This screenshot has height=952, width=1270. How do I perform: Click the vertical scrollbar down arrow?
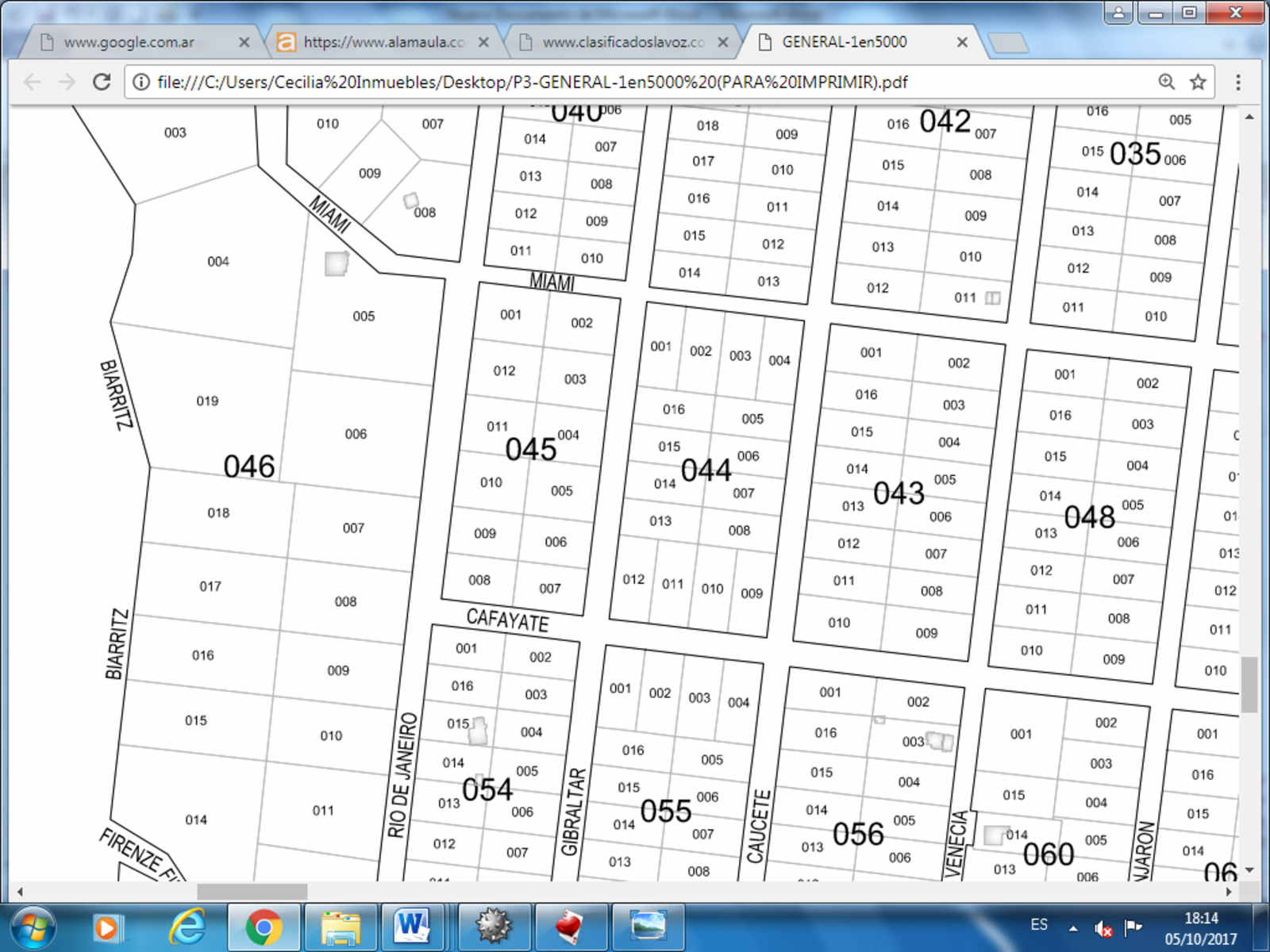[1249, 870]
